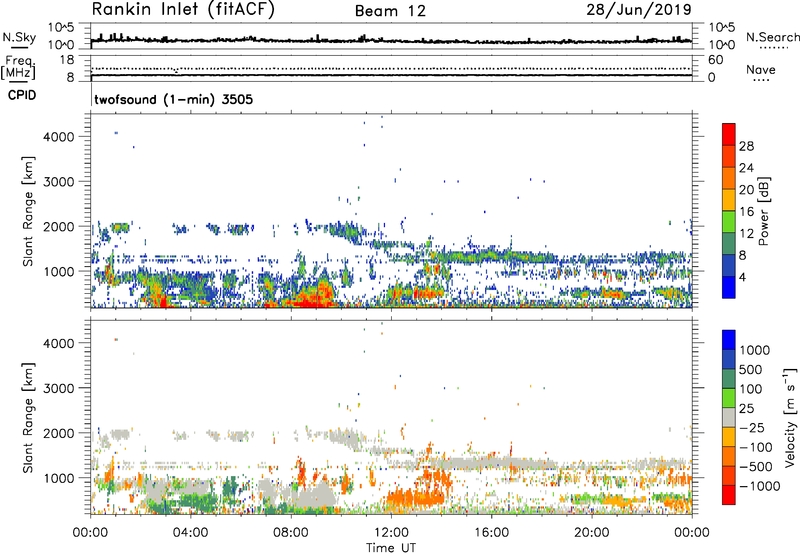Click the '1000' velocity scale value
Image resolution: width=800 pixels, height=554 pixels.
click(754, 350)
